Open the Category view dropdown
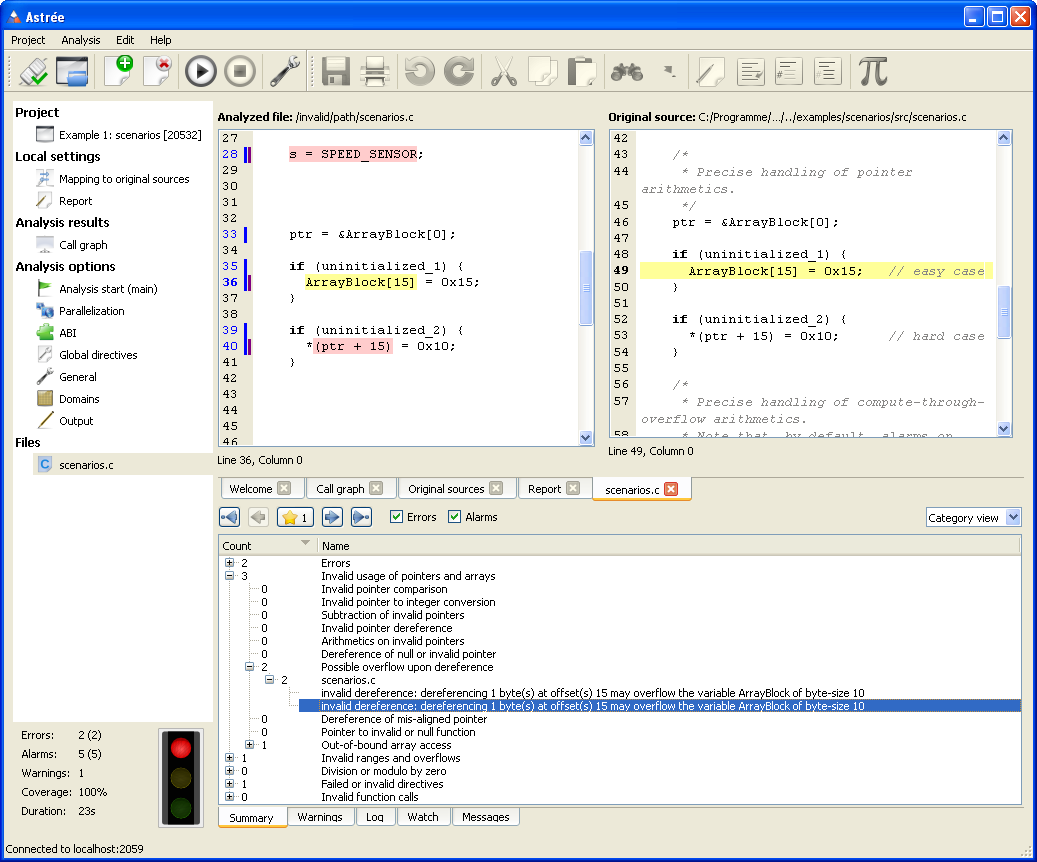The width and height of the screenshot is (1037, 862). [x=974, y=517]
